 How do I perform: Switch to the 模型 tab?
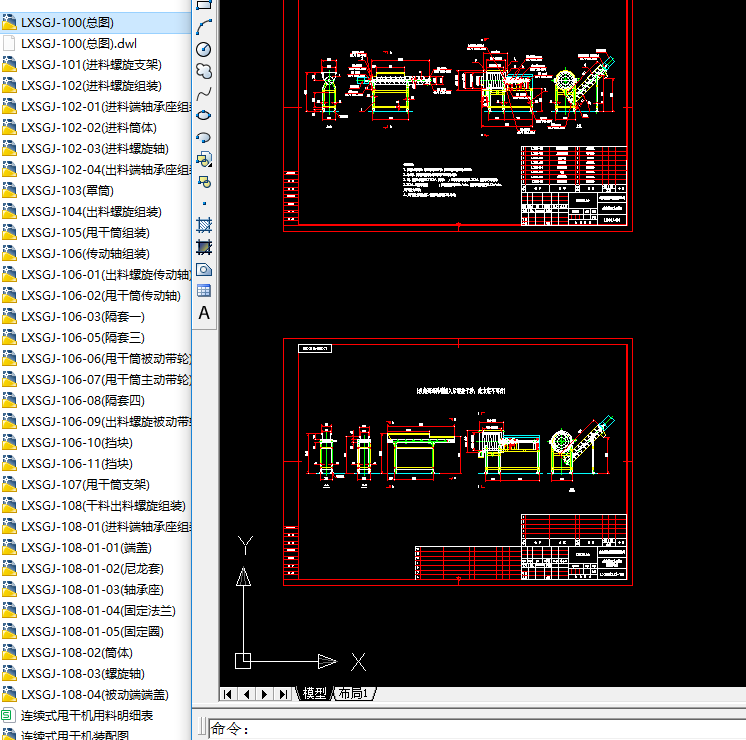tap(314, 694)
